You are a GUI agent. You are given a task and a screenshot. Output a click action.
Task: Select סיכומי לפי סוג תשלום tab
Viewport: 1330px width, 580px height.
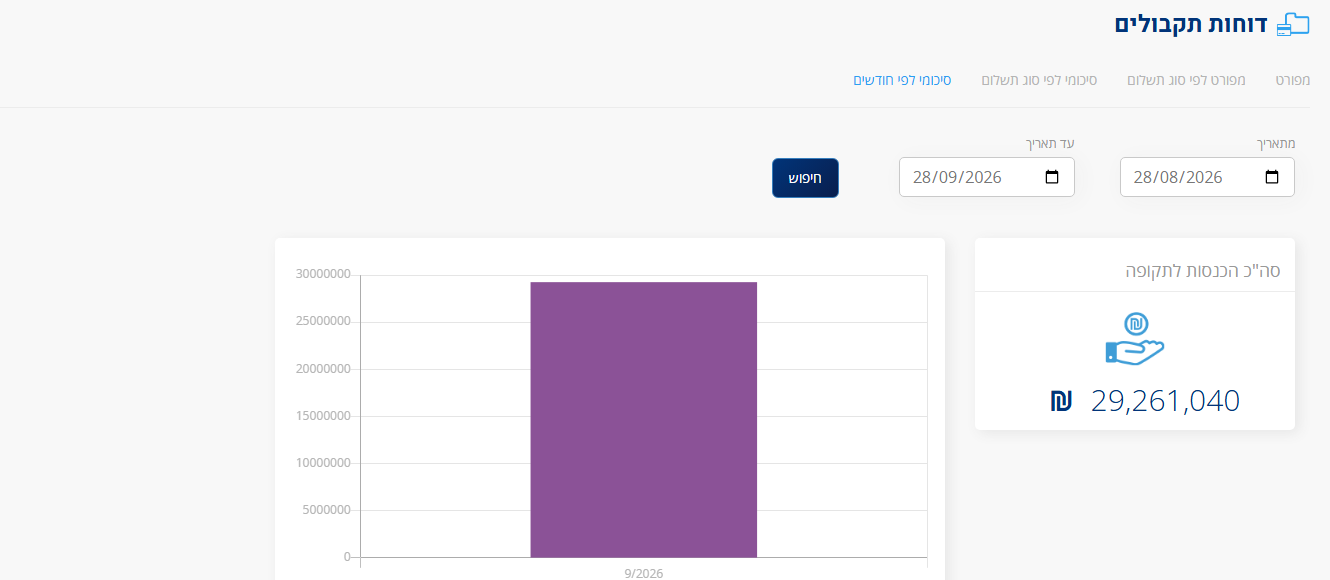(1039, 79)
